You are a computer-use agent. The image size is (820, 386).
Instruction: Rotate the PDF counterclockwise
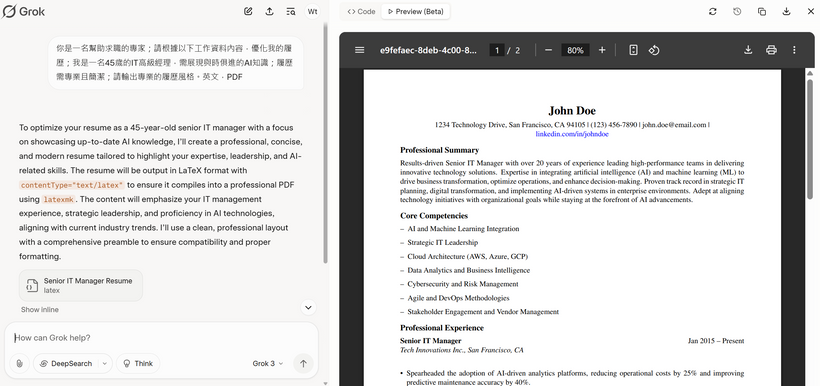pos(654,50)
